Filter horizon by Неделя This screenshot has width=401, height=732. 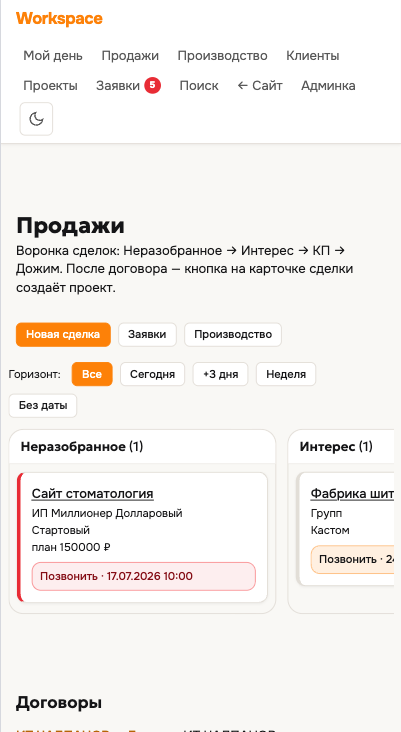pos(286,374)
